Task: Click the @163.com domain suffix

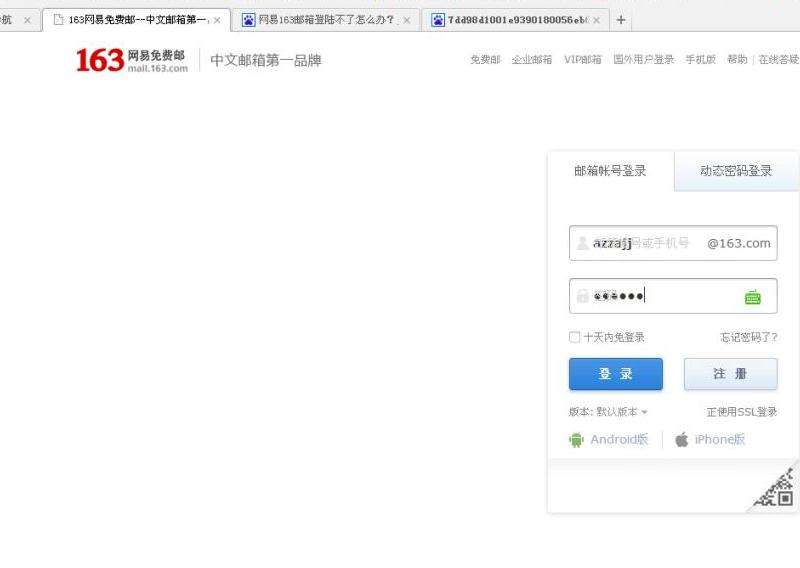Action: 739,243
